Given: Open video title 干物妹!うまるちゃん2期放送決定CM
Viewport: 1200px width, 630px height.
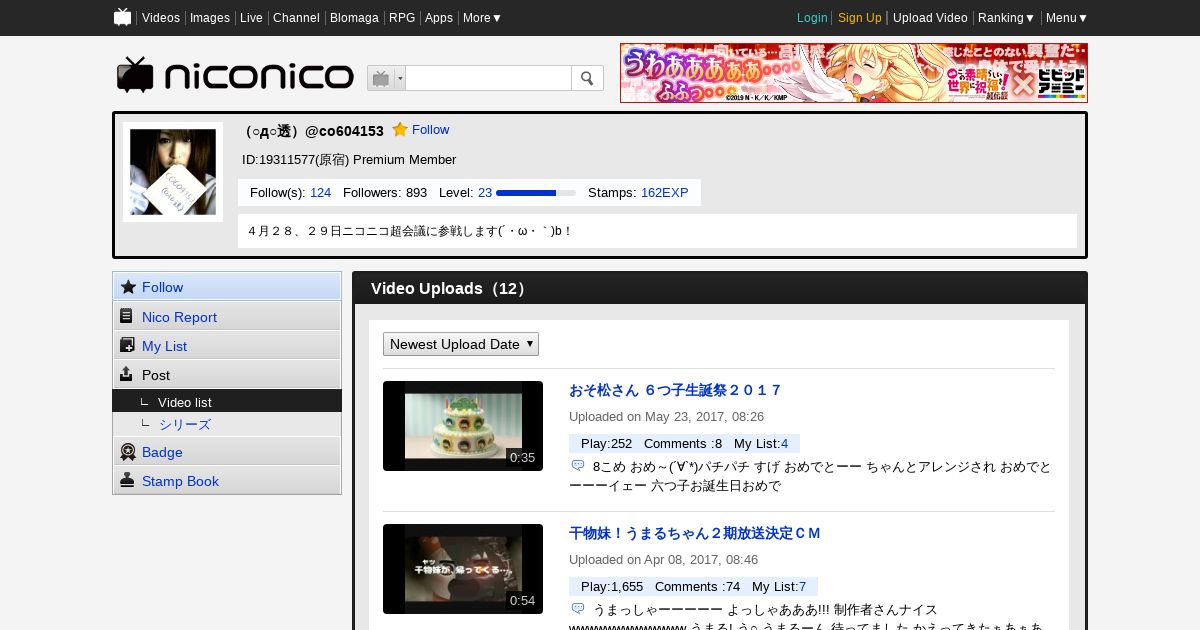Looking at the screenshot, I should coord(695,533).
